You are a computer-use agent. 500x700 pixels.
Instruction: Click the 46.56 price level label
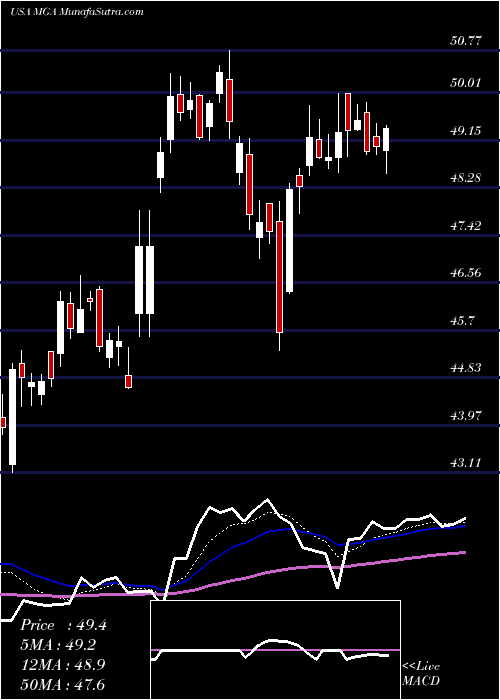[x=466, y=273]
